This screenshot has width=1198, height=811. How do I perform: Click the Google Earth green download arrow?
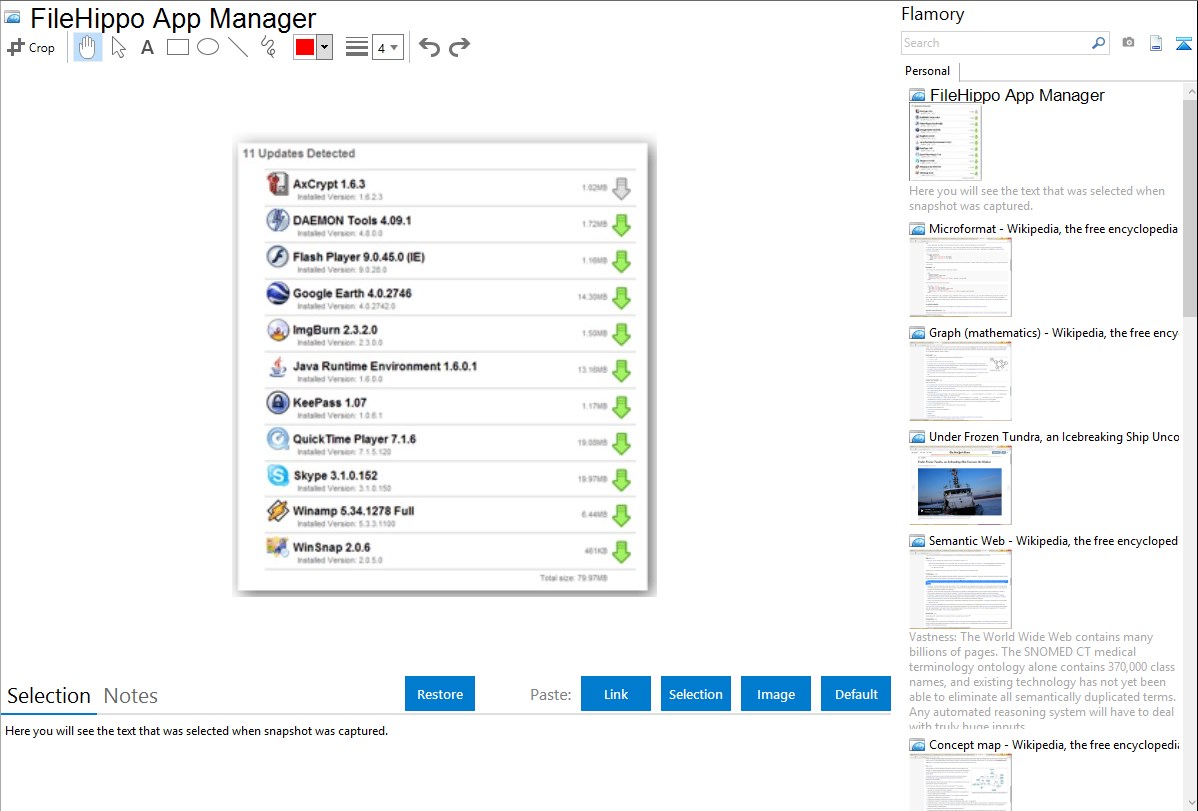pyautogui.click(x=621, y=297)
